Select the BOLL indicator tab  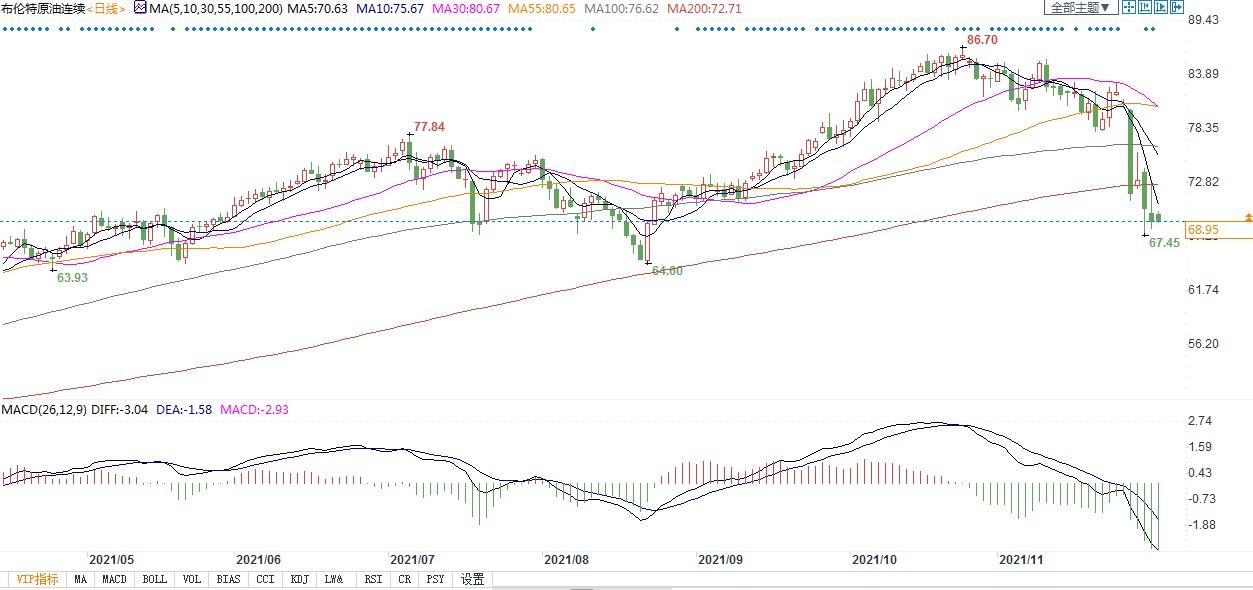point(154,579)
